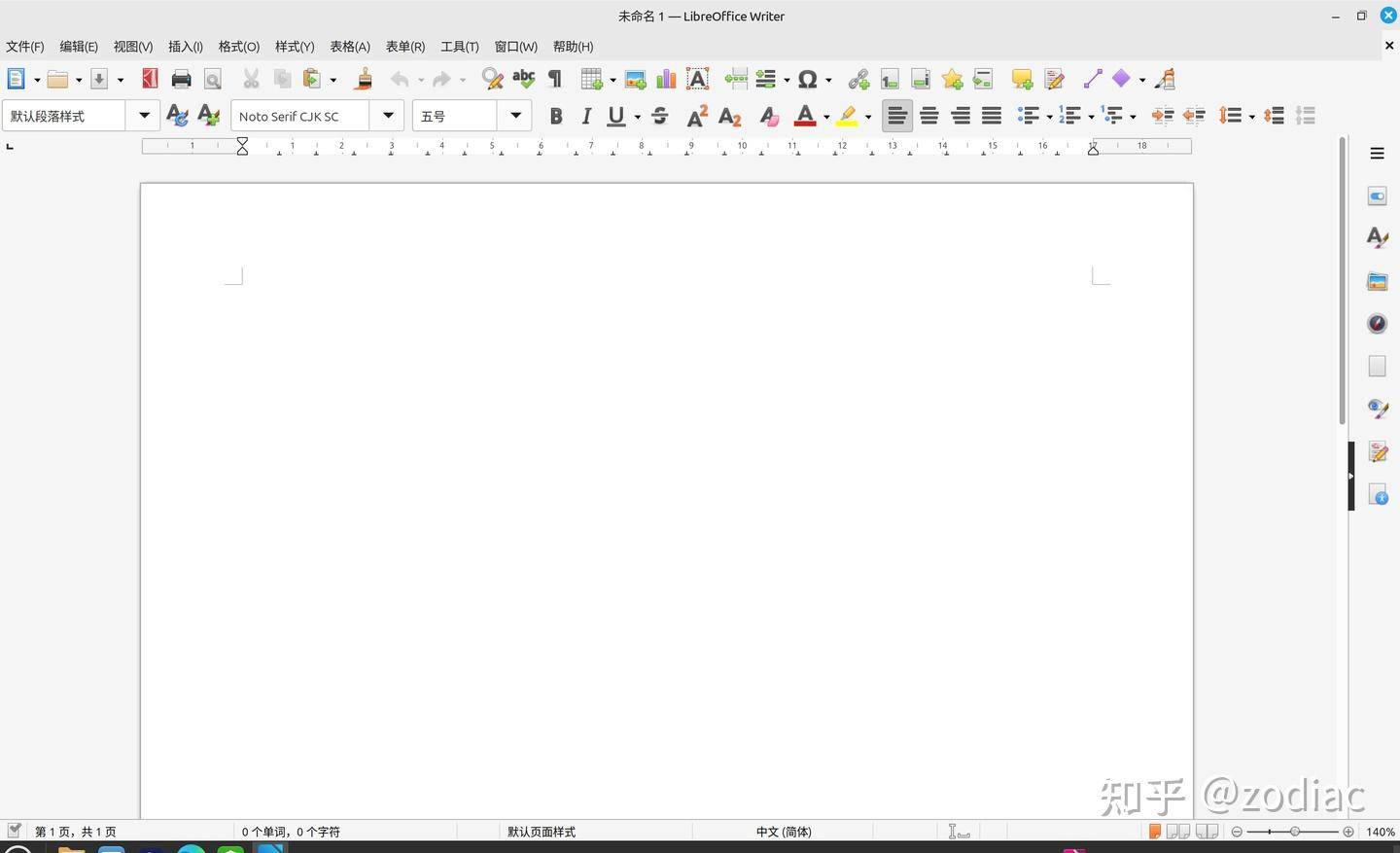The image size is (1400, 853).
Task: Insert Comment yellow note icon
Action: point(1022,79)
